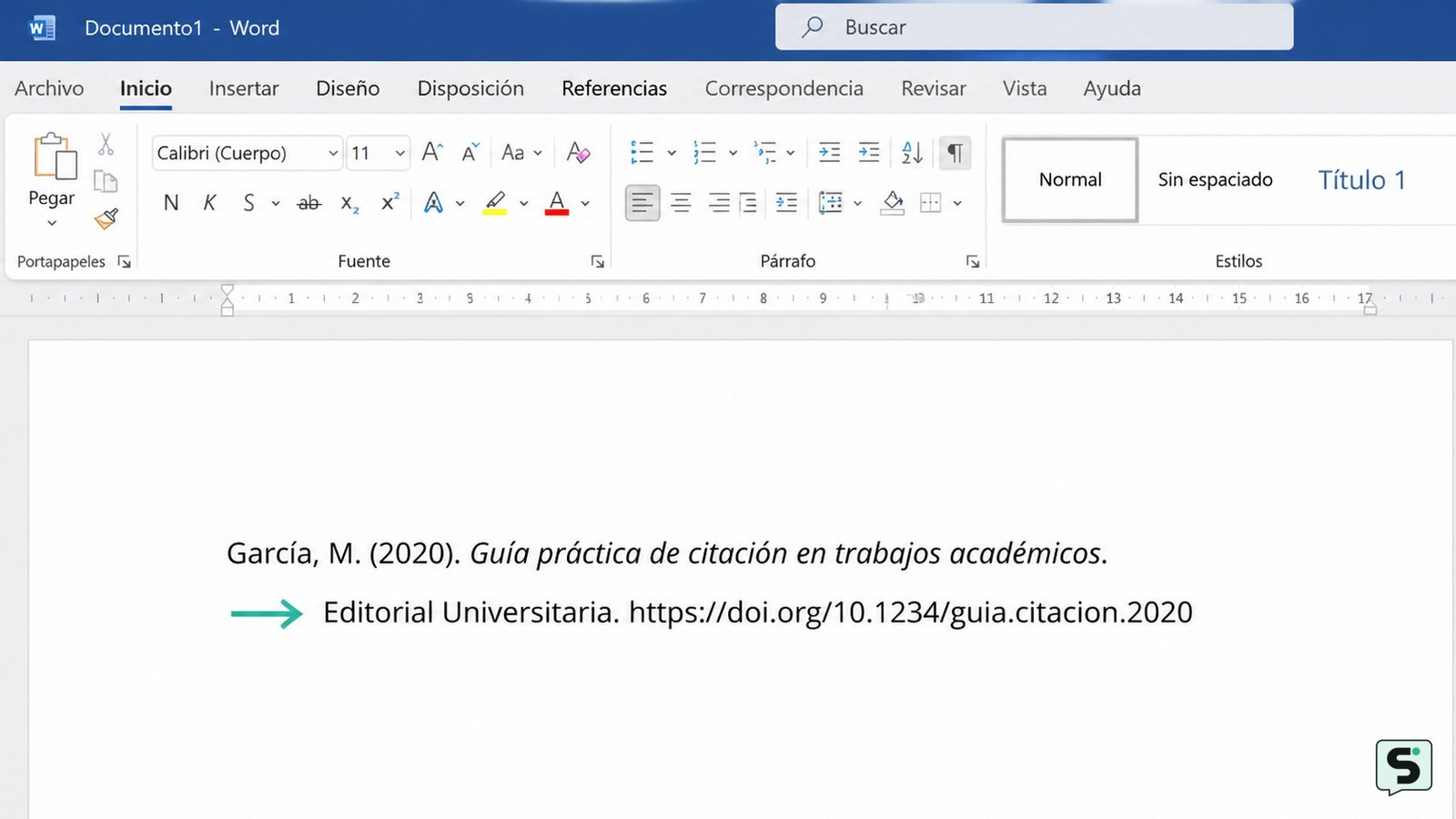The image size is (1456, 819).
Task: Align text to the right
Action: point(719,202)
